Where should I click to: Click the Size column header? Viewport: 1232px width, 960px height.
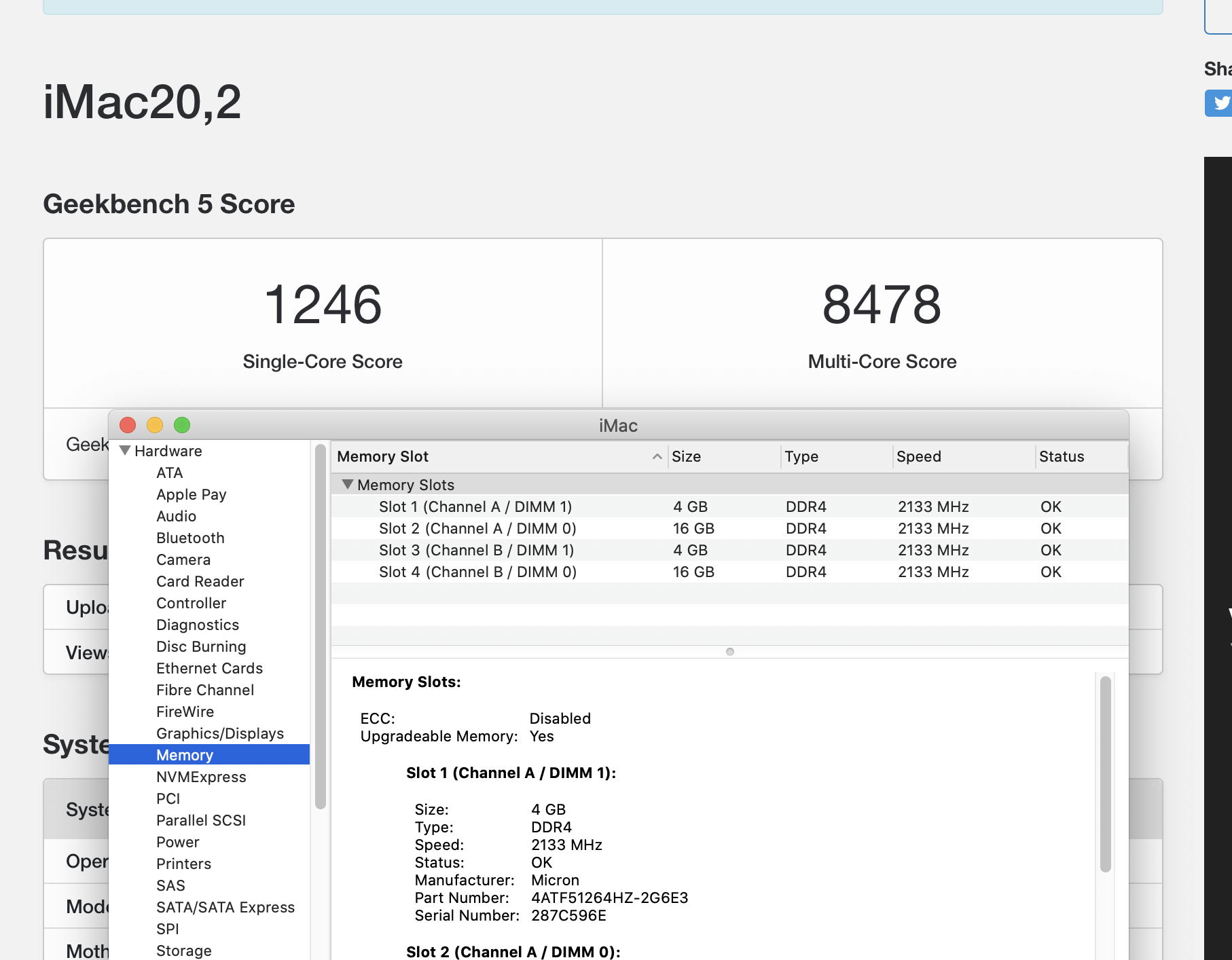coord(724,457)
